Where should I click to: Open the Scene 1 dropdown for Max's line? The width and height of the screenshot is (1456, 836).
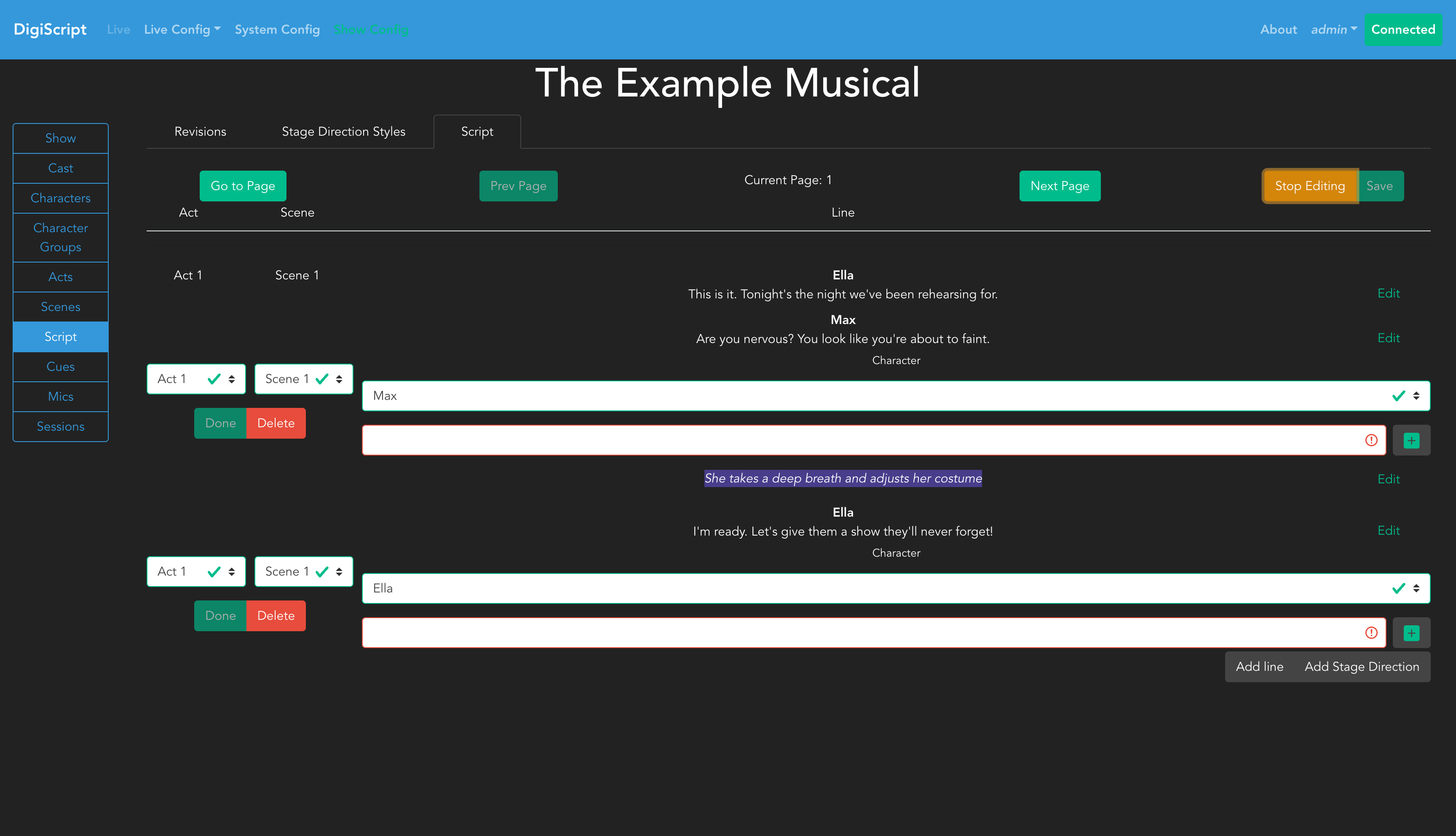(303, 379)
